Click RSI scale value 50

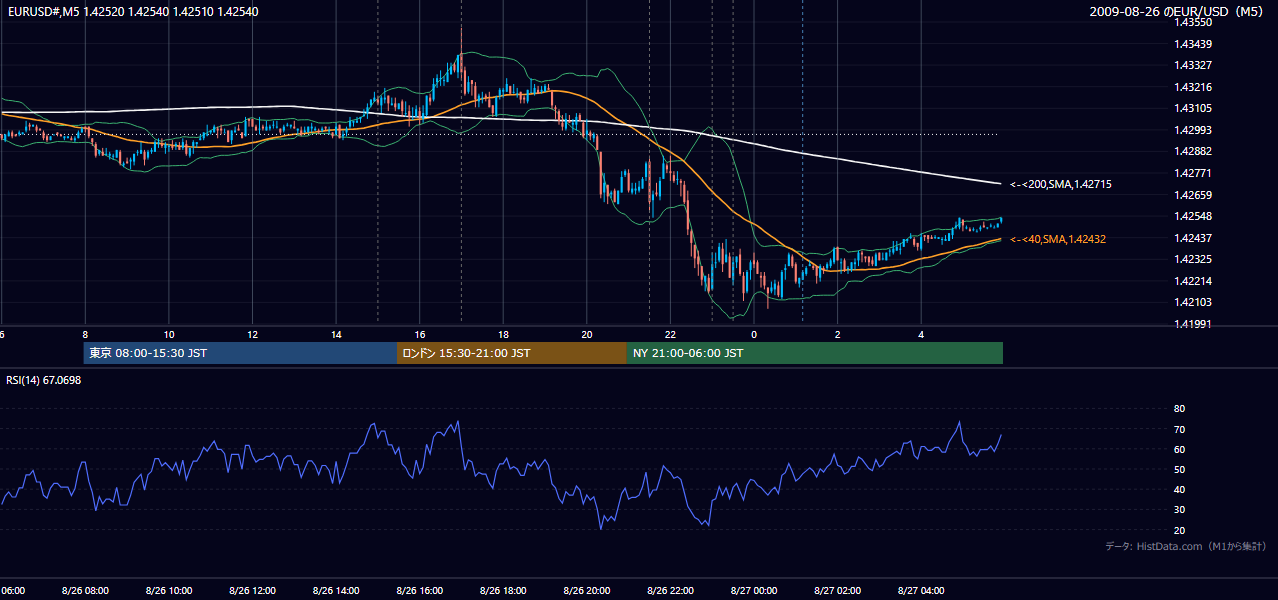point(1179,469)
